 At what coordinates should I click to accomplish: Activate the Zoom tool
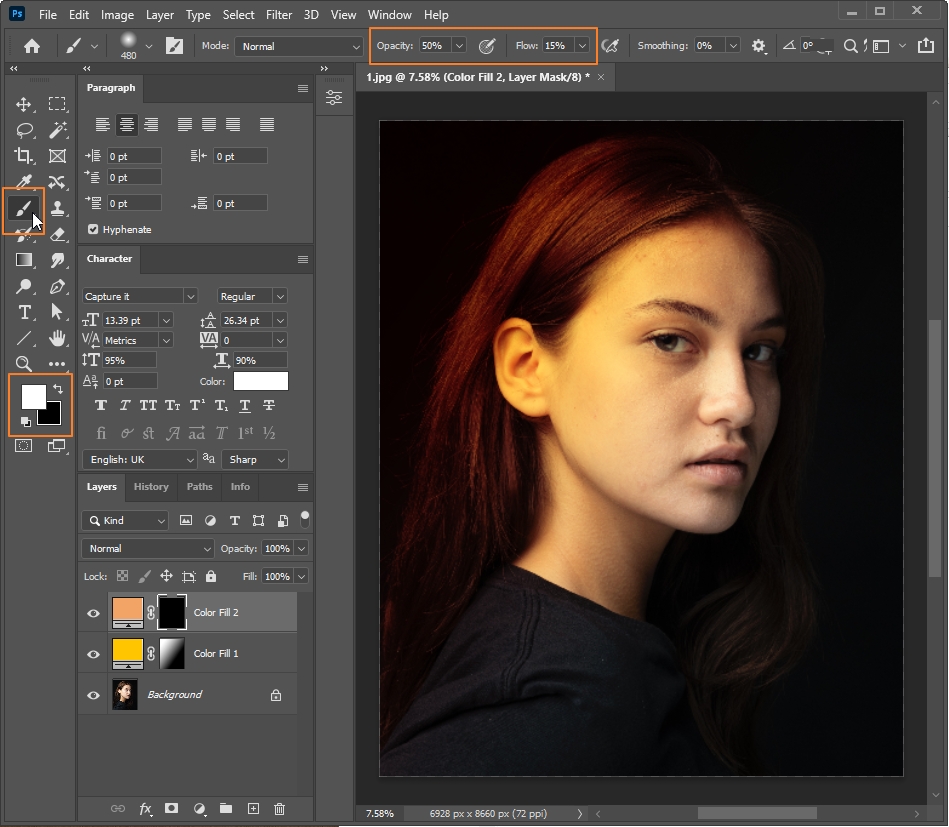[24, 364]
